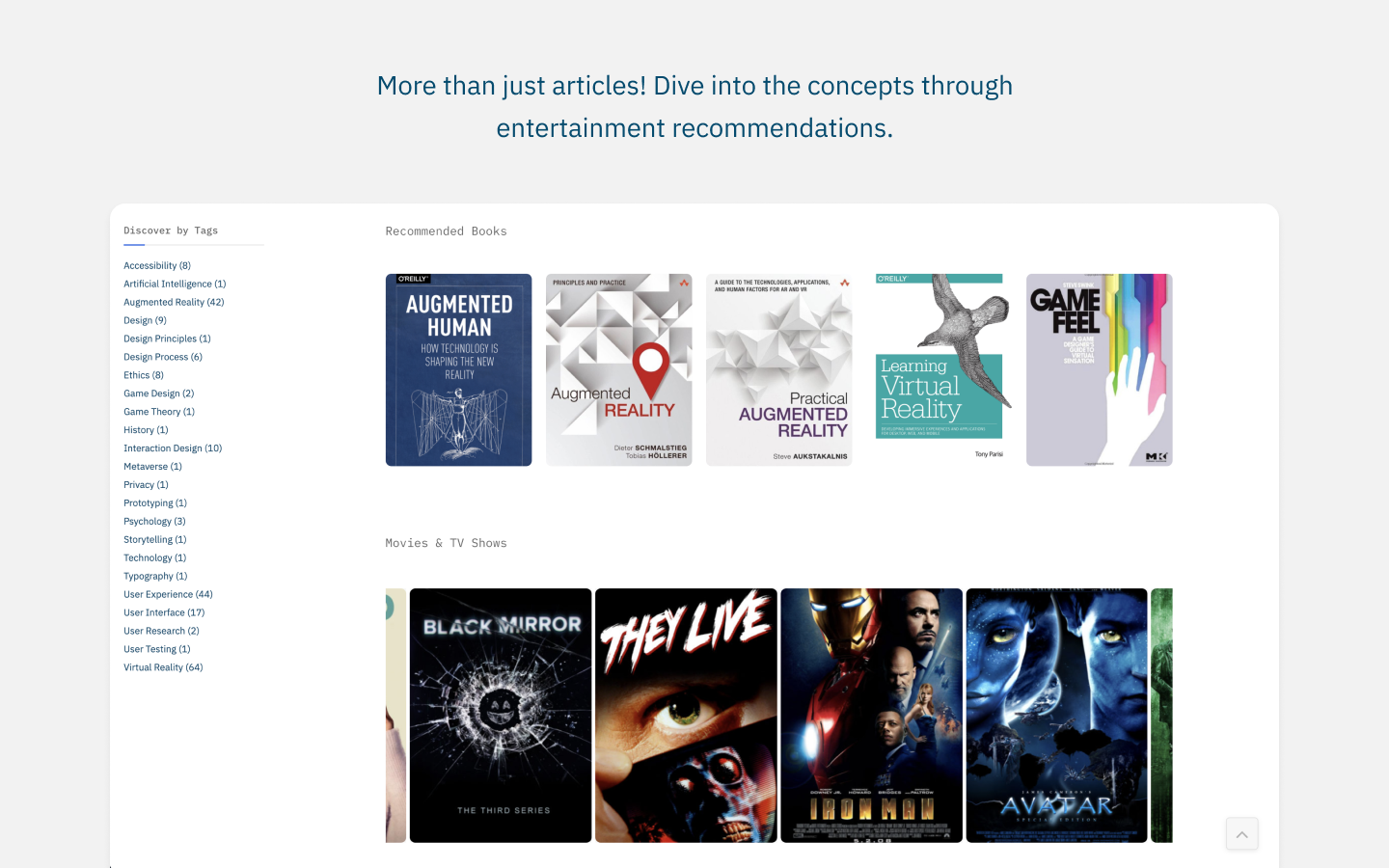The height and width of the screenshot is (868, 1389).
Task: Open the Design Process (6) tag
Action: click(x=163, y=357)
